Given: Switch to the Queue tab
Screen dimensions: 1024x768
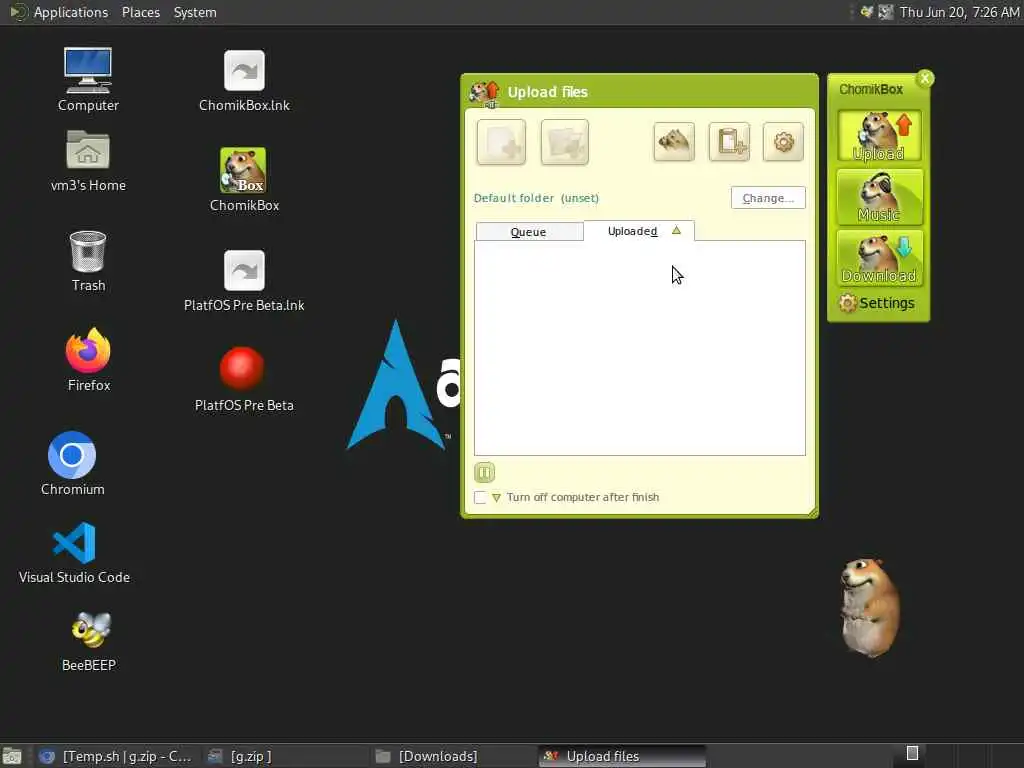Looking at the screenshot, I should [529, 232].
